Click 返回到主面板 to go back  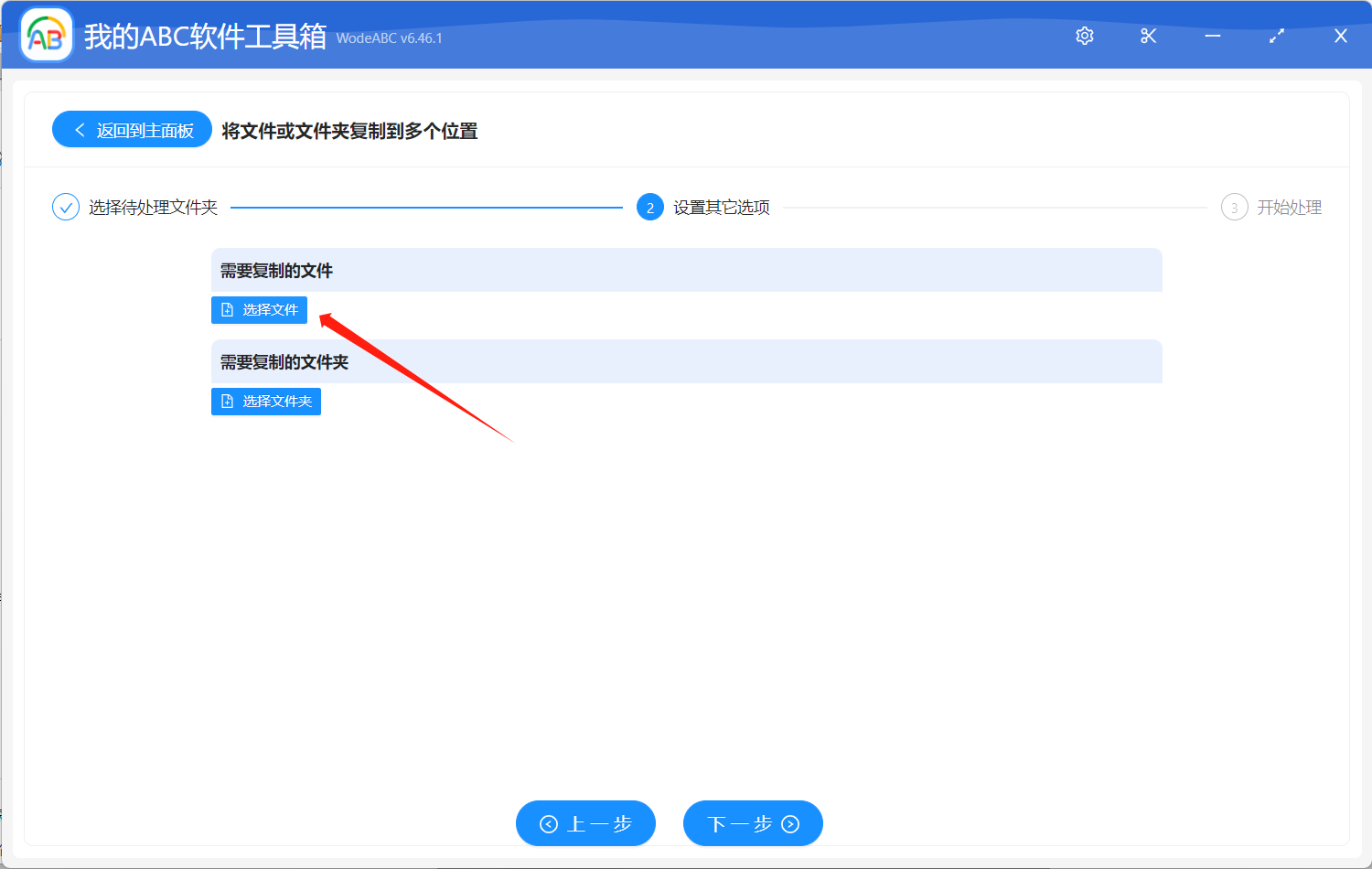(132, 129)
